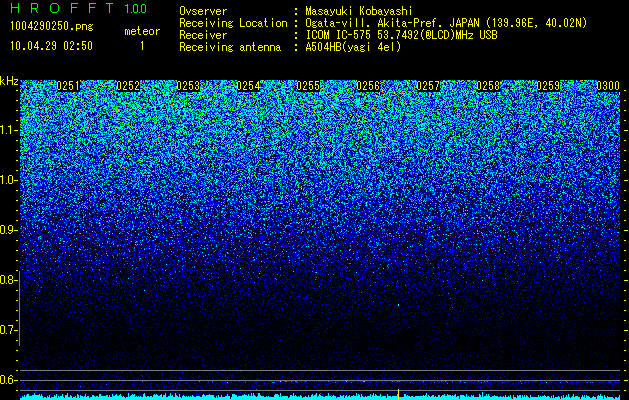Click the yellow meteor marker on the bottom strip
Viewport: 629px width, 400px height.
click(398, 394)
